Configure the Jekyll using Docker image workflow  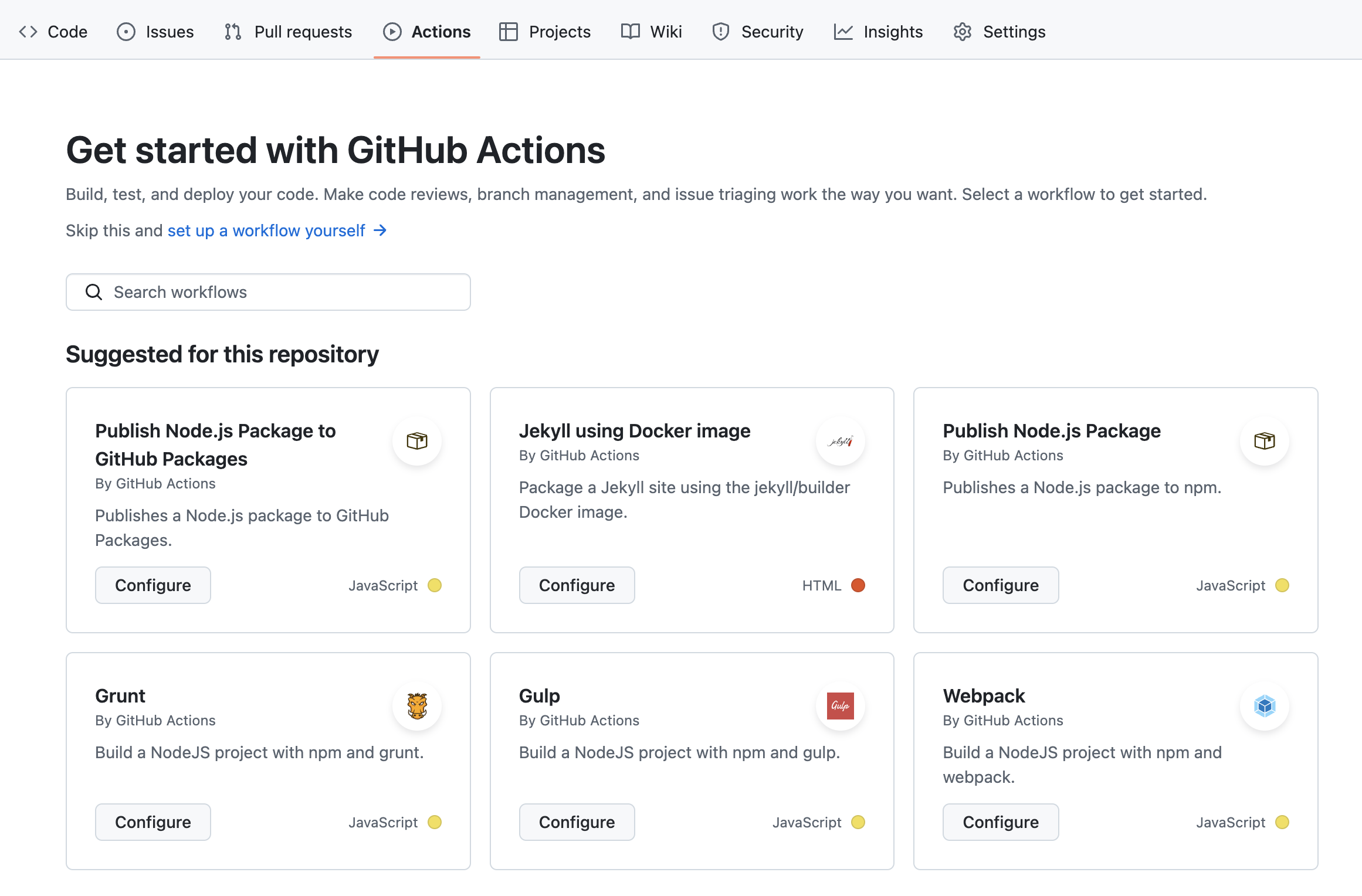click(x=577, y=585)
